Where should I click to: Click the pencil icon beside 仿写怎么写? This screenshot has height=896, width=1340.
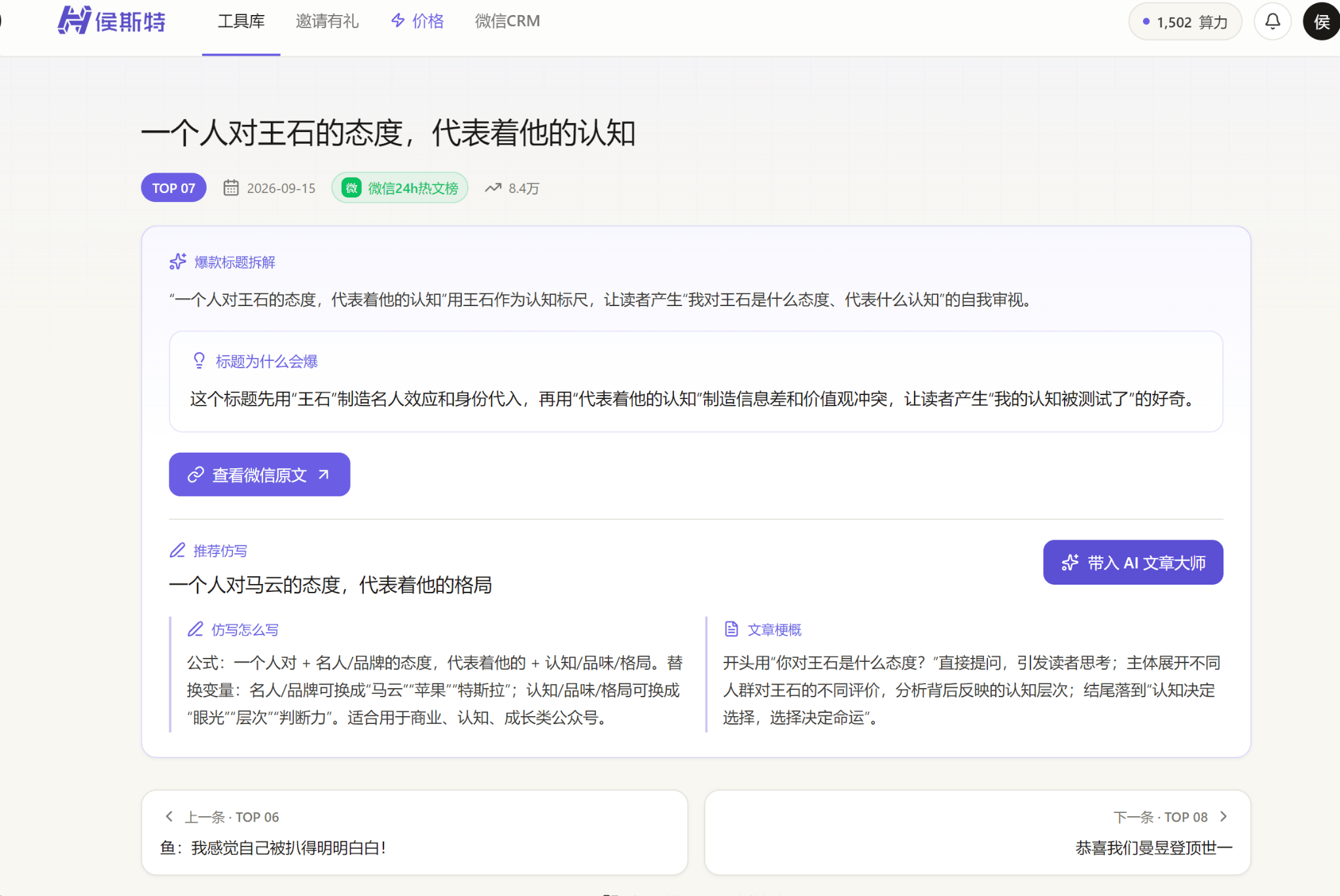tap(195, 629)
